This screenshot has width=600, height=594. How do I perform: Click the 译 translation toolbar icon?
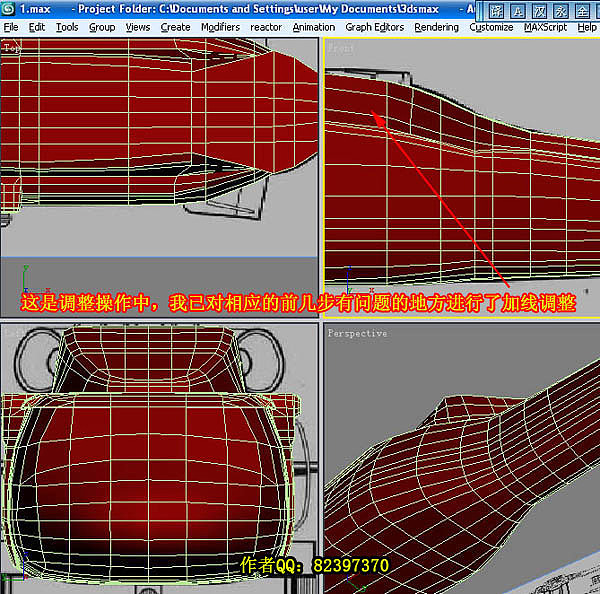tap(496, 11)
